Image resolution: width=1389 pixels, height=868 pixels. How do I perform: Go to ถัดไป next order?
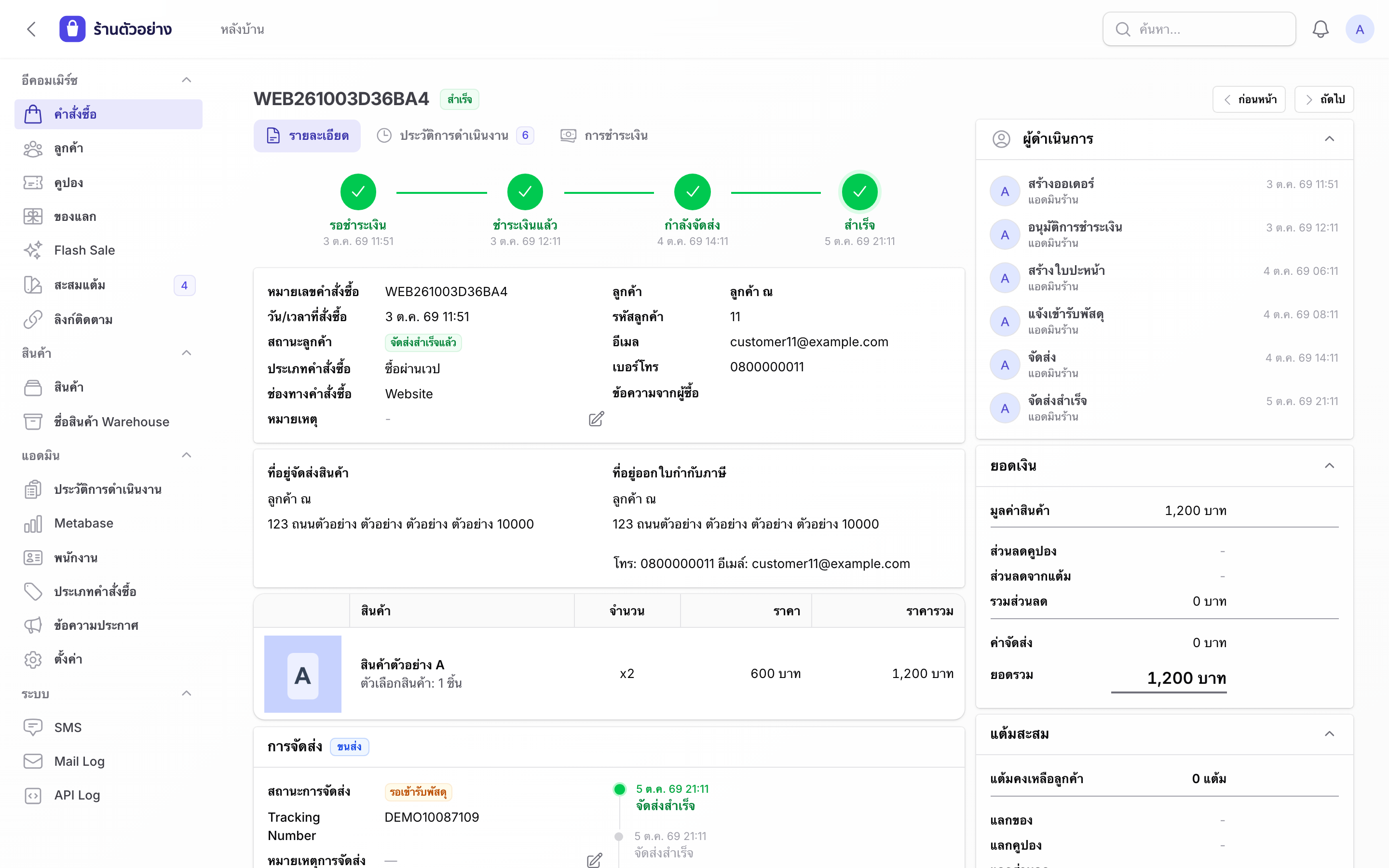coord(1324,99)
